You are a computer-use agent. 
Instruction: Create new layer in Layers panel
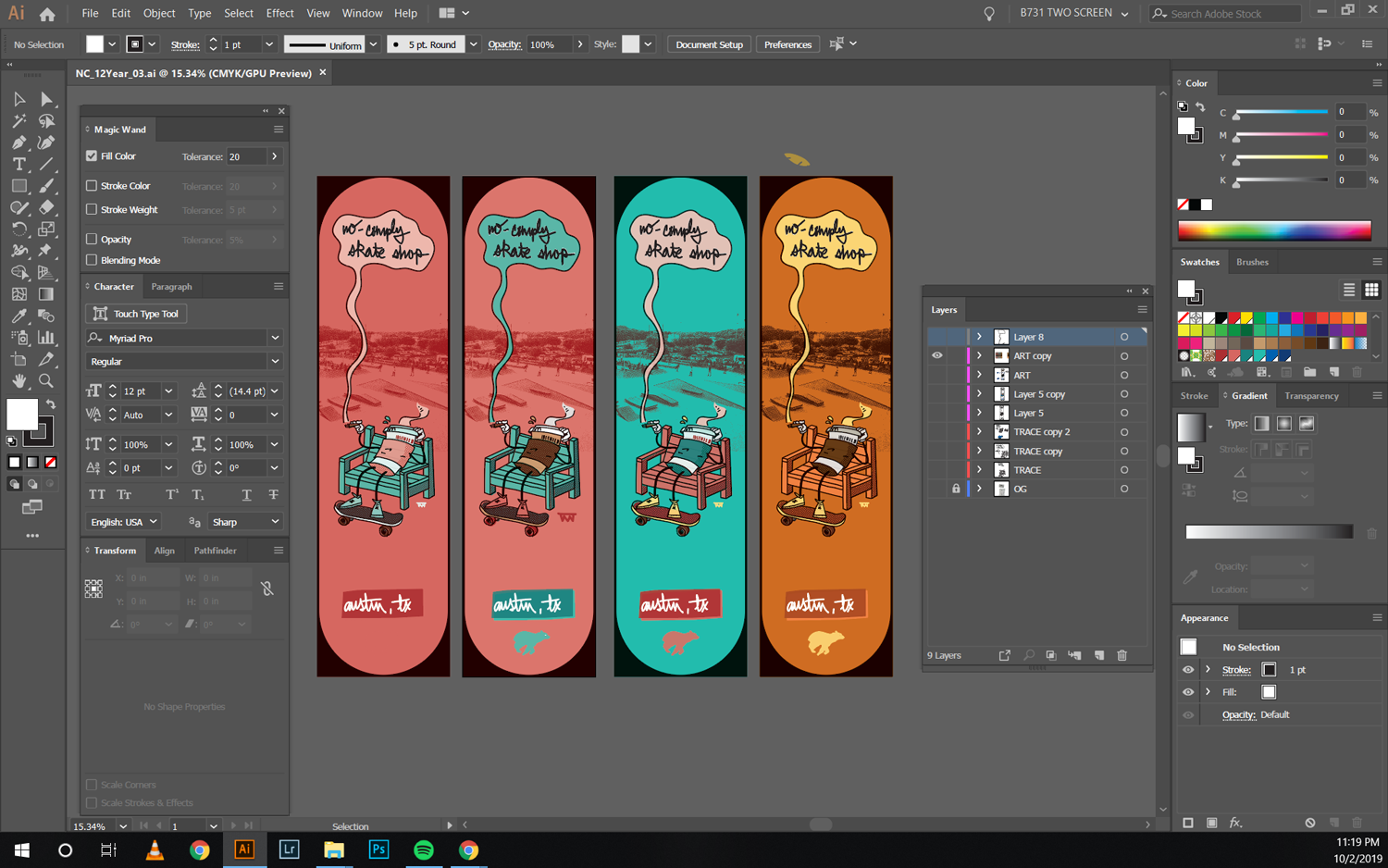tap(1099, 655)
